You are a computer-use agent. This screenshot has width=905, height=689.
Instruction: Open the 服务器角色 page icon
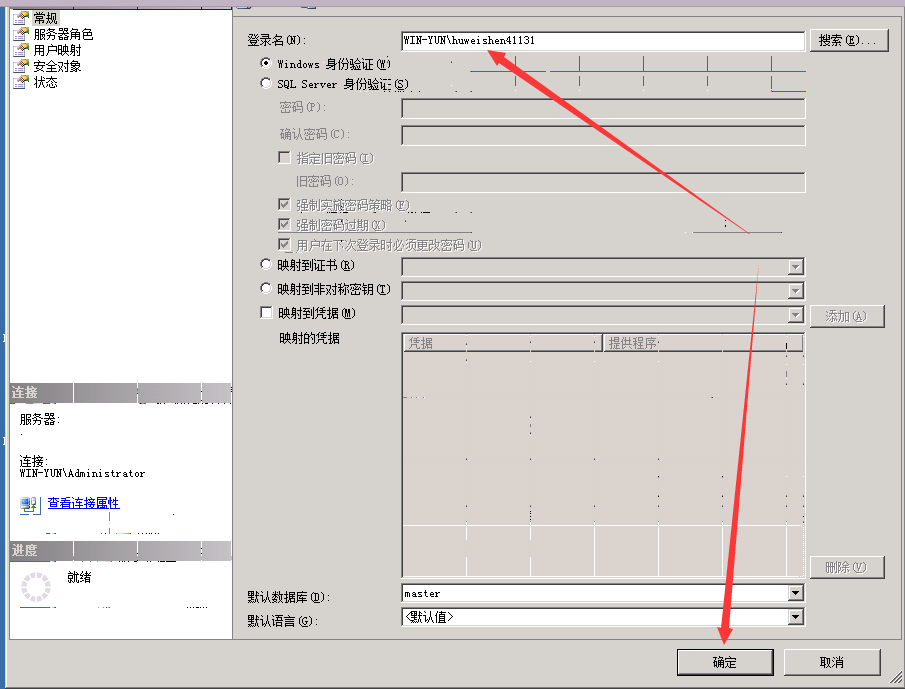(21, 34)
